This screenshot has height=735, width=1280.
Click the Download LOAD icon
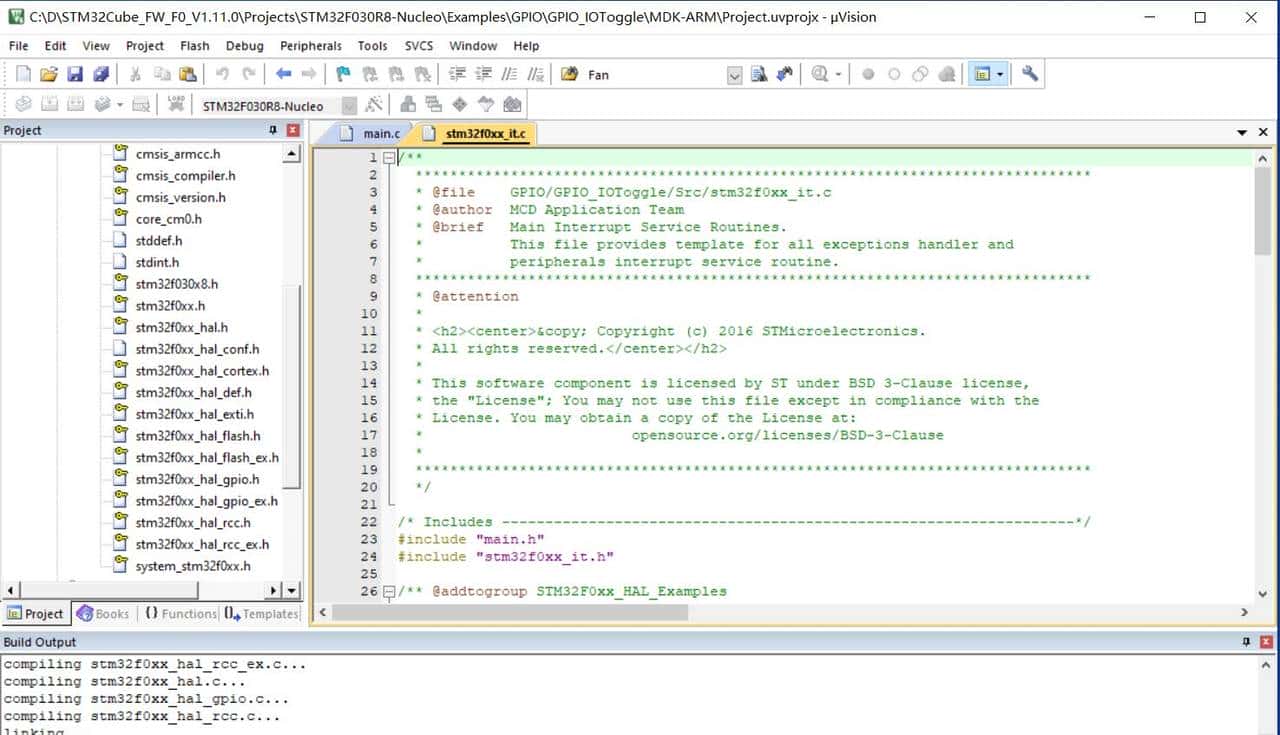[176, 105]
